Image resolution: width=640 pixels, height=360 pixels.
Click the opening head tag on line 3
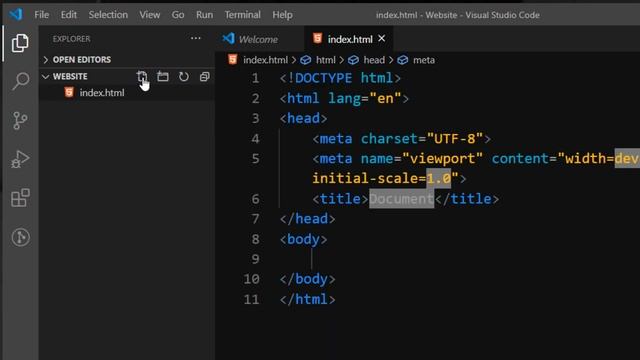303,118
